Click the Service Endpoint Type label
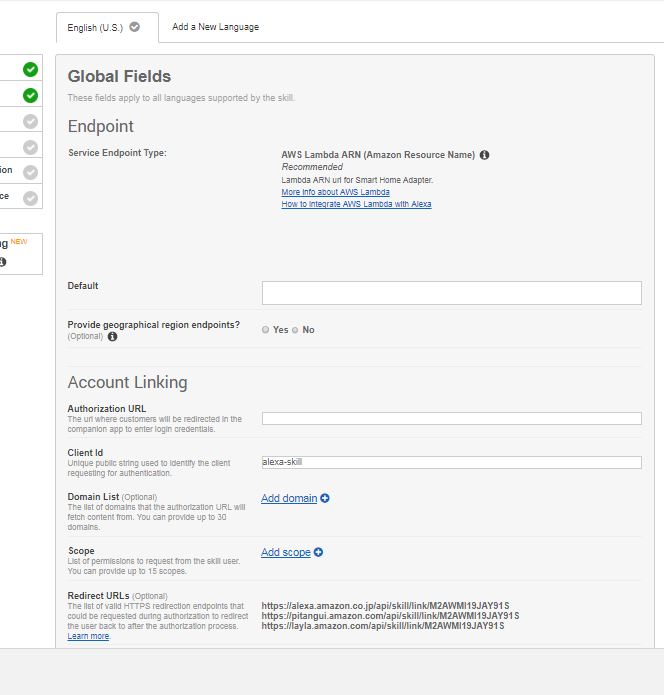This screenshot has width=664, height=695. [117, 153]
